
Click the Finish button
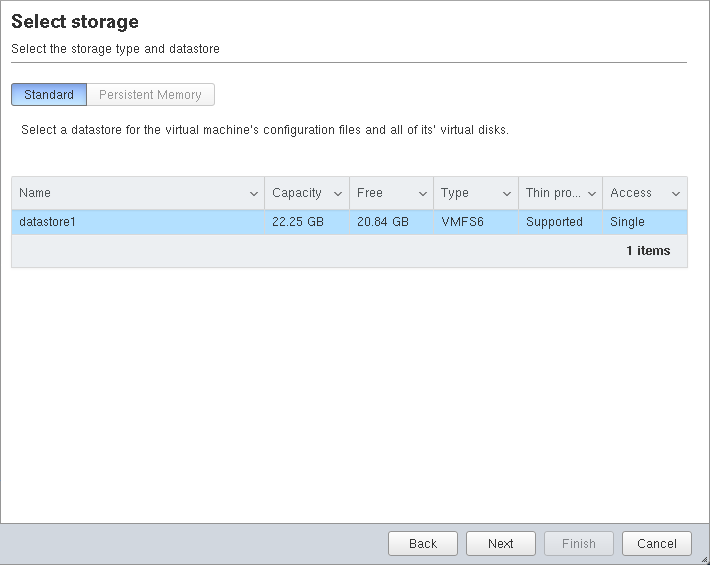579,543
